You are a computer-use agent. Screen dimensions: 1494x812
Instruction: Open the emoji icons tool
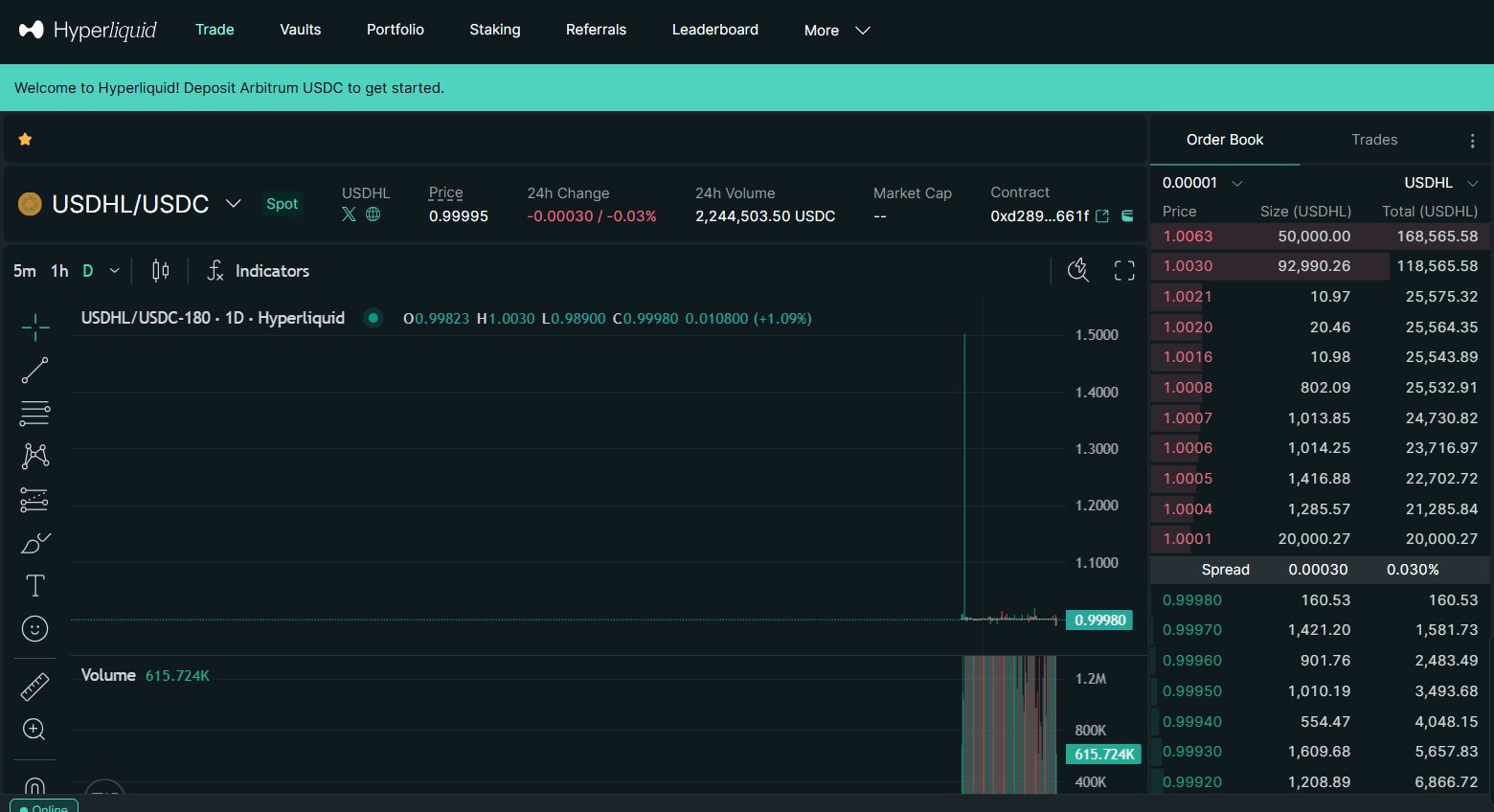pos(35,629)
